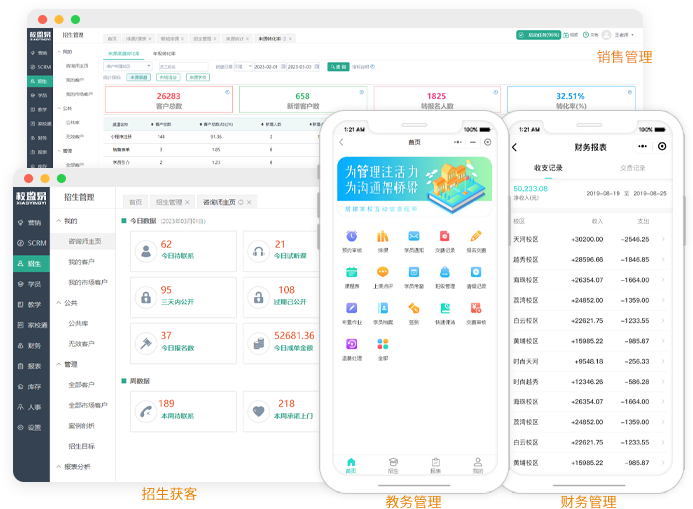Tap 排课 icon on mobile home

point(382,237)
